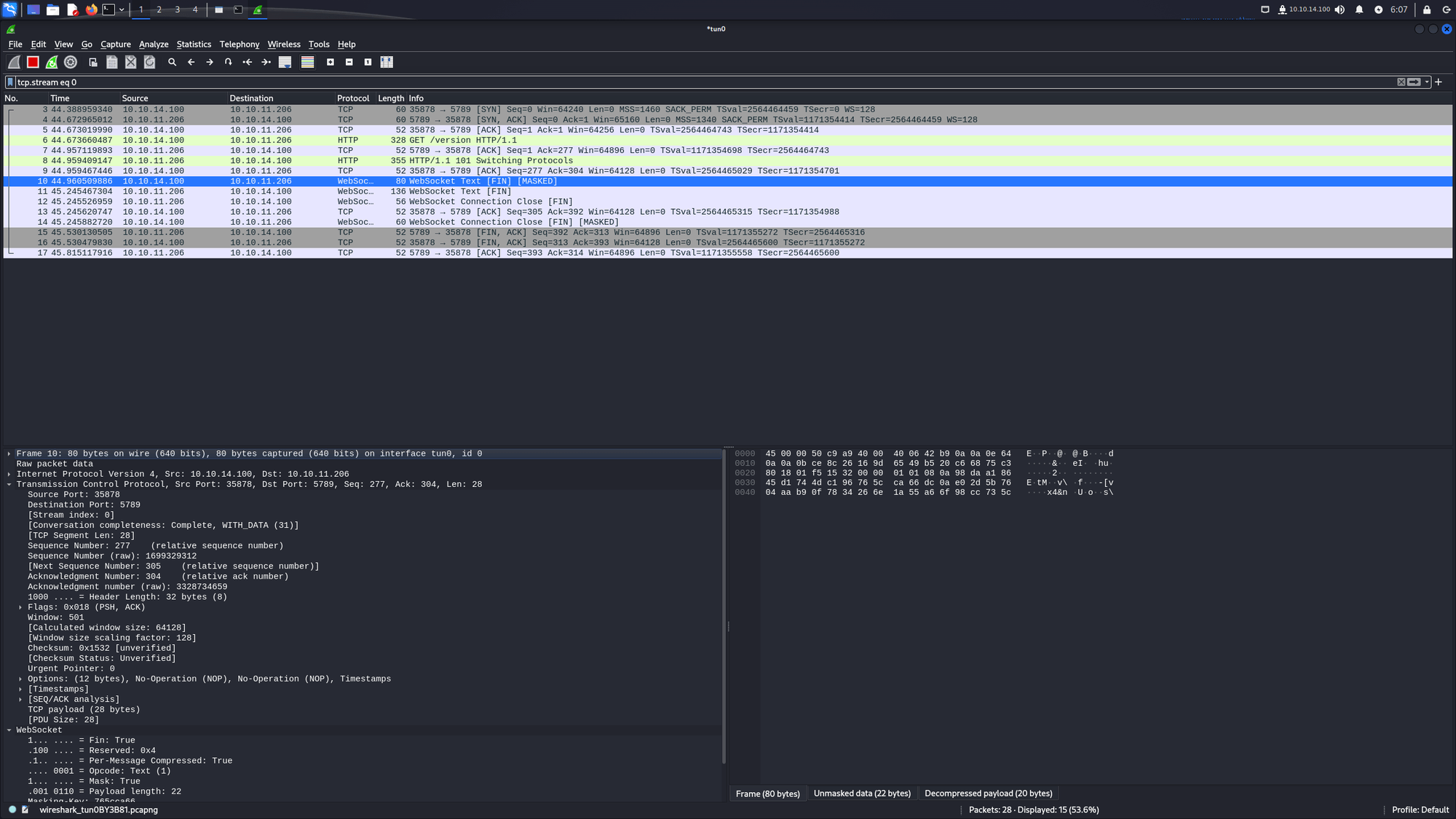Open the Capture menu
The height and width of the screenshot is (819, 1456).
(116, 44)
